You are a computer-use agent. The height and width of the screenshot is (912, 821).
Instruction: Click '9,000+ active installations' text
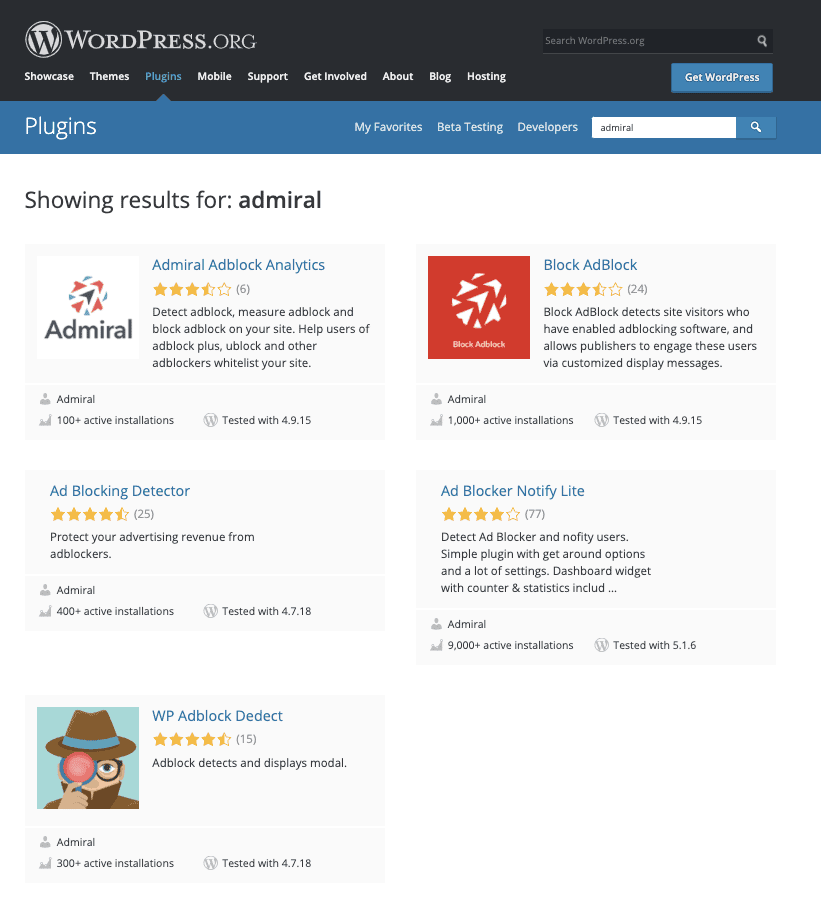pyautogui.click(x=510, y=645)
